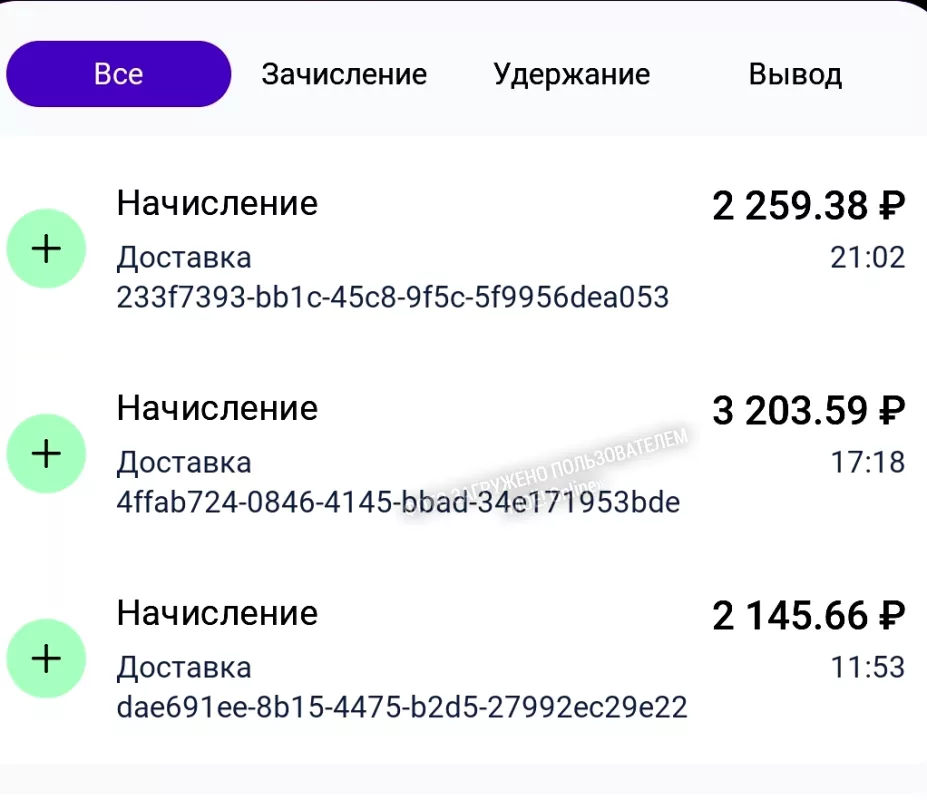Click transaction ID starting with 4ffab724

coord(398,501)
